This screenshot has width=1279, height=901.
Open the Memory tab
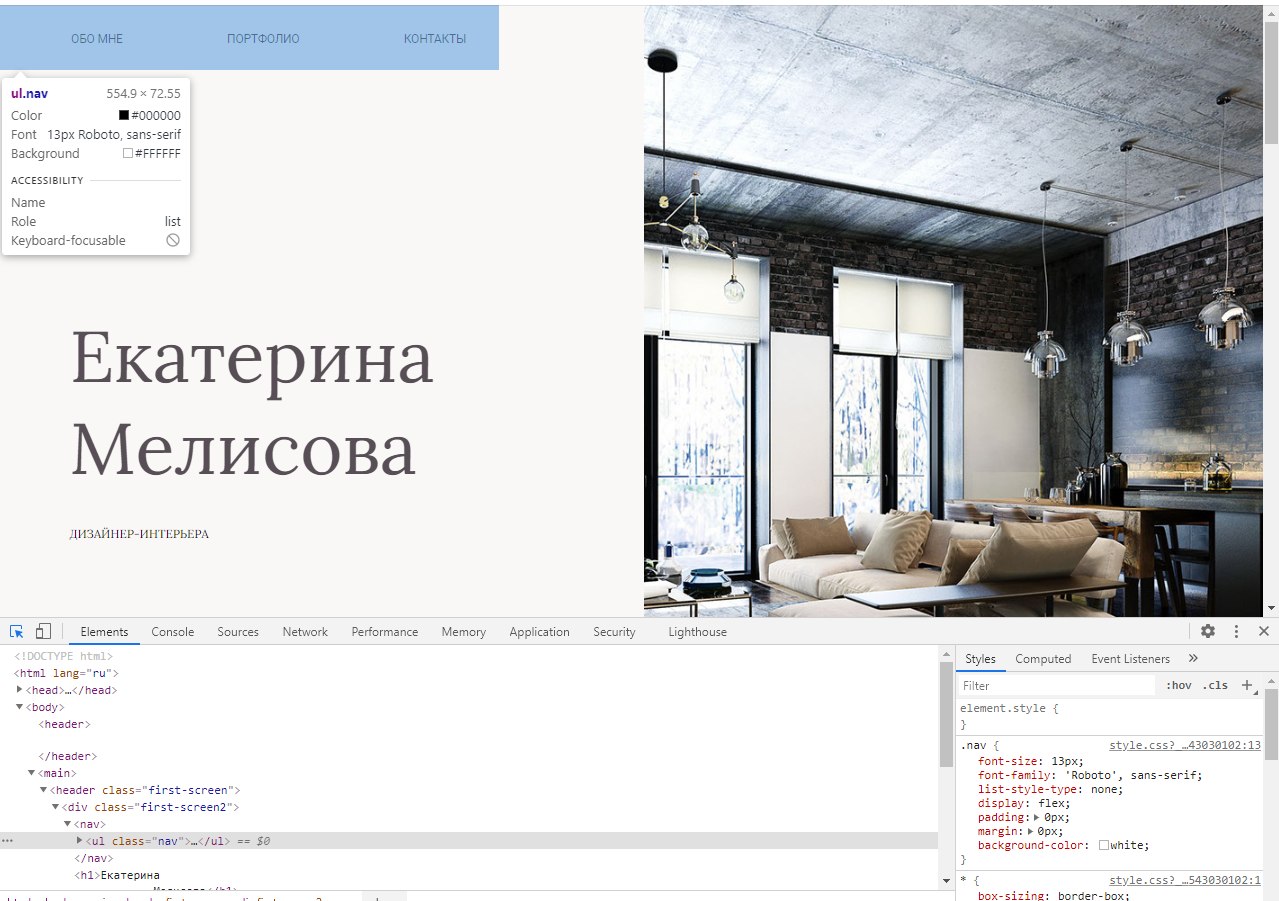click(x=464, y=632)
